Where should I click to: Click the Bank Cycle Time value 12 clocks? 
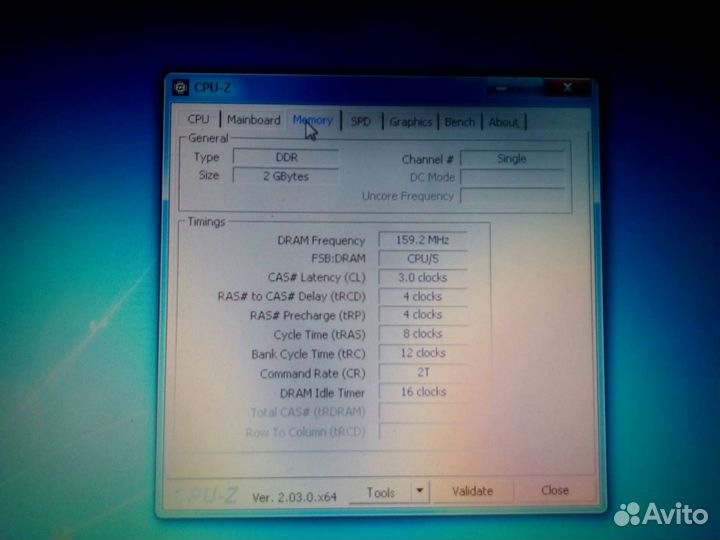pos(422,353)
